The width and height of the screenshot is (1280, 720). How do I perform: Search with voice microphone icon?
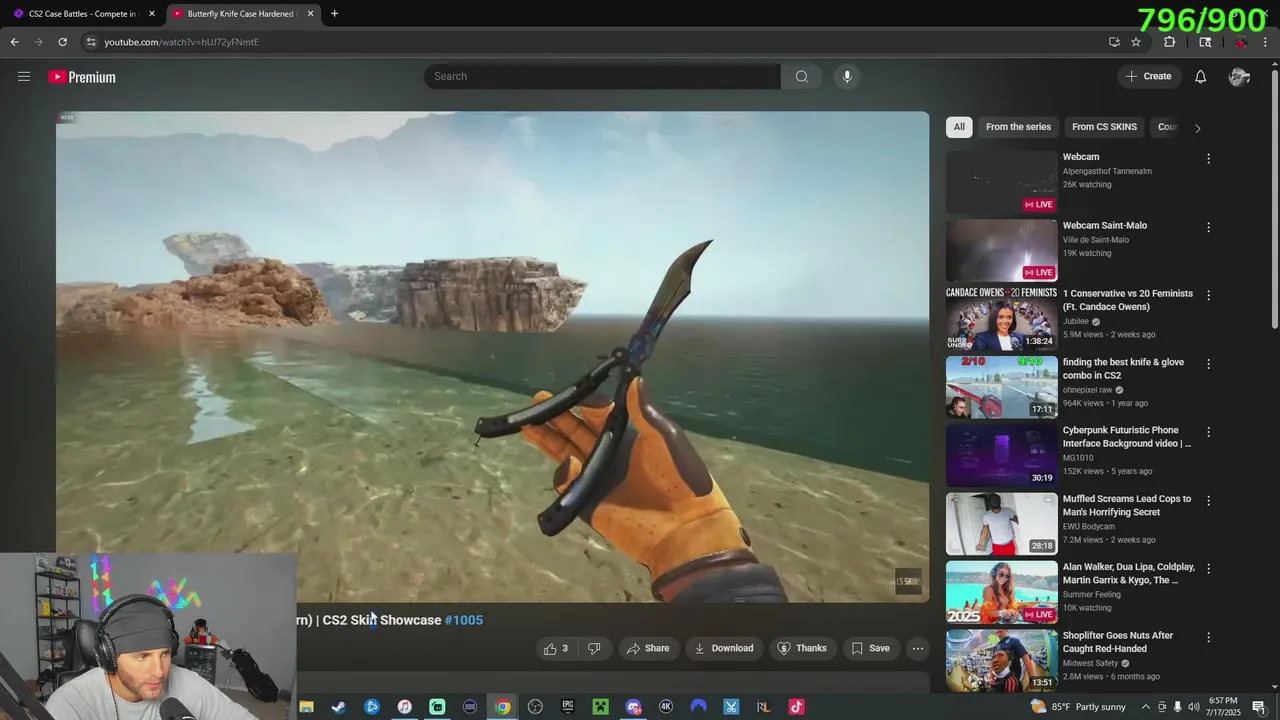click(x=847, y=76)
